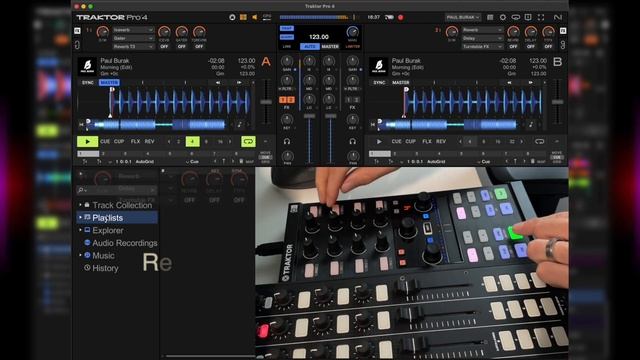640x360 pixels.
Task: Select AUTO master clock mode
Action: pos(310,47)
